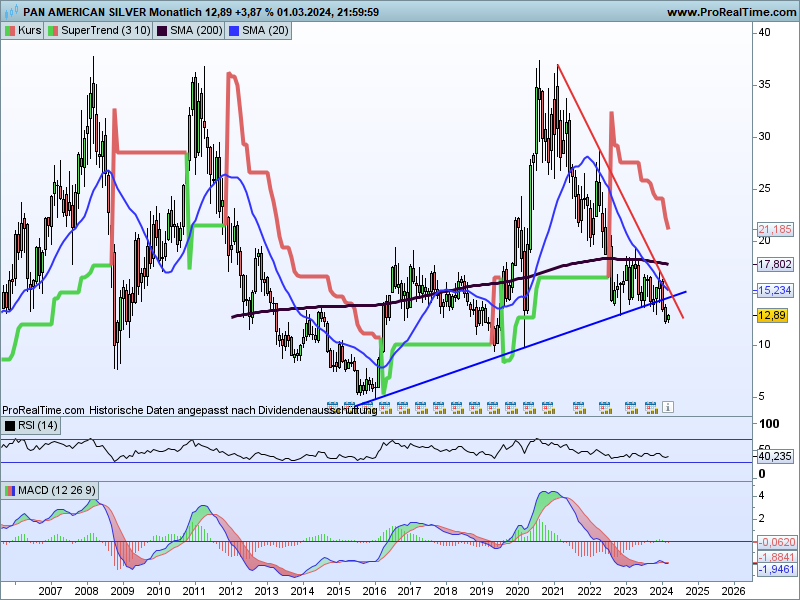Viewport: 800px width, 600px height.
Task: Click the Kurs legend color icon
Action: point(10,31)
